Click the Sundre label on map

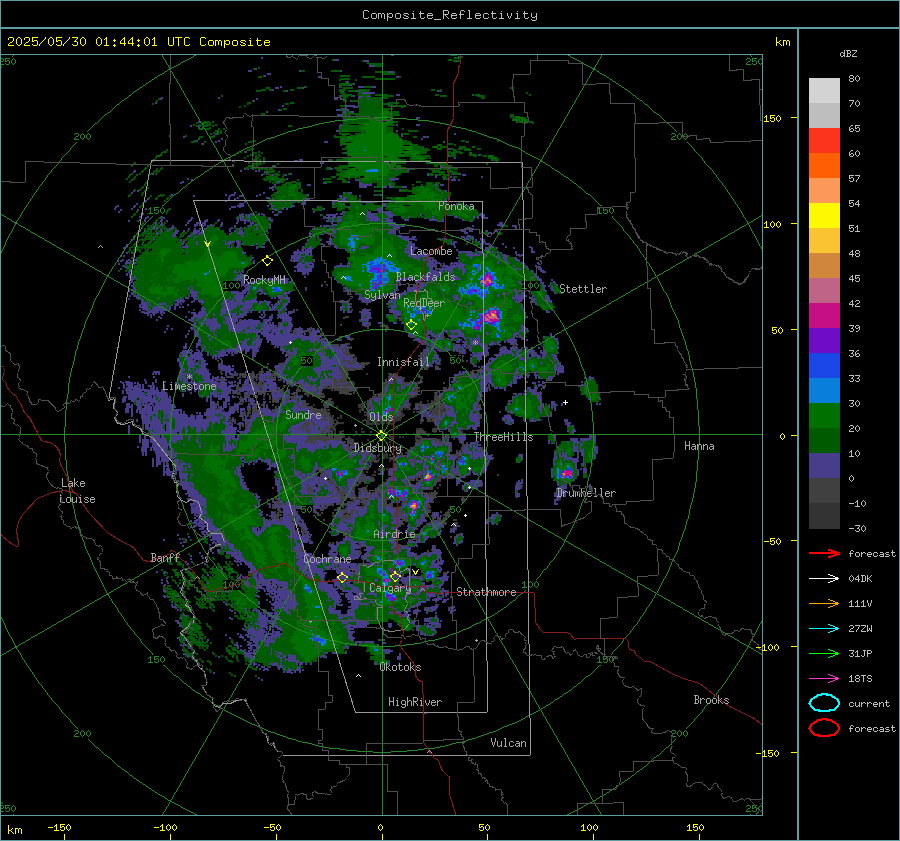(x=303, y=414)
